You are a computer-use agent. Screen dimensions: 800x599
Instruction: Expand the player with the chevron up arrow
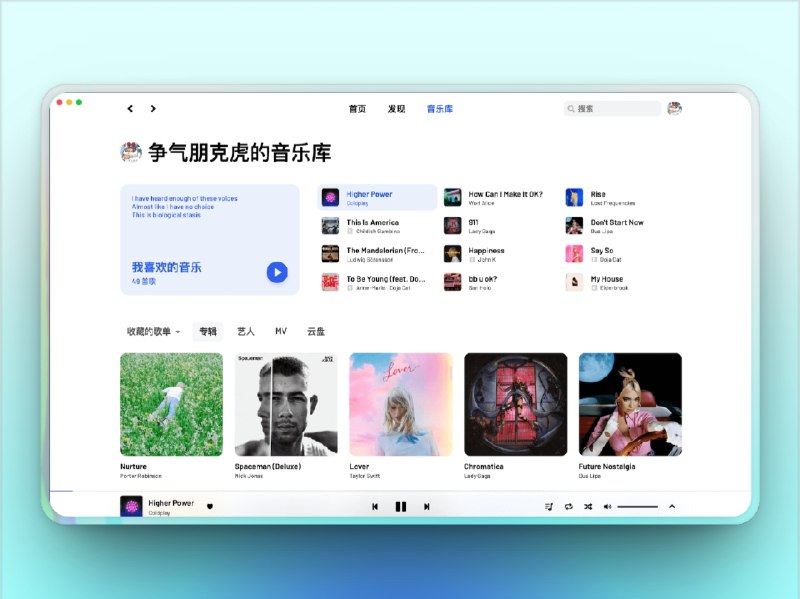(672, 507)
